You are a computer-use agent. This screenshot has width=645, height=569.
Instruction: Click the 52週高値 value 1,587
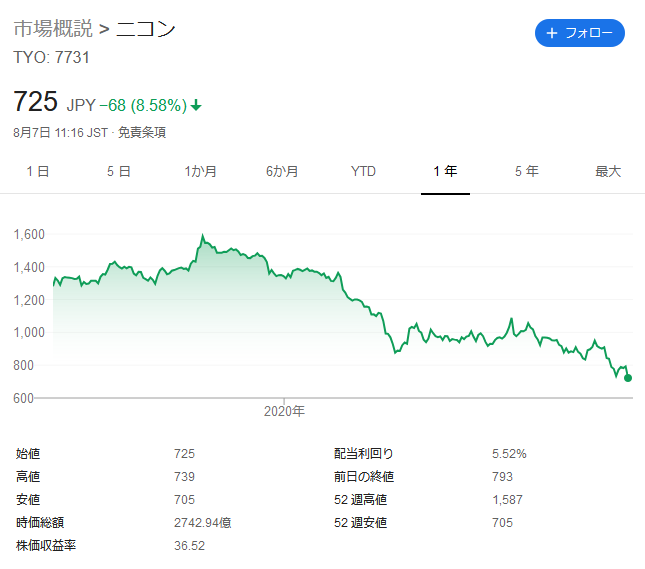click(508, 500)
